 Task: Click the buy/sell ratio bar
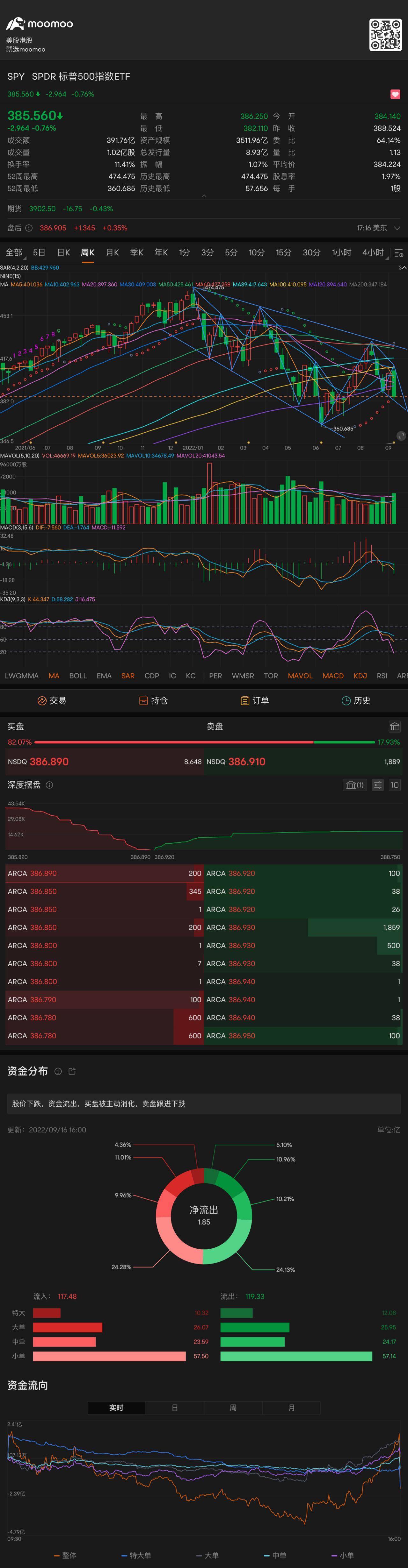pyautogui.click(x=204, y=742)
